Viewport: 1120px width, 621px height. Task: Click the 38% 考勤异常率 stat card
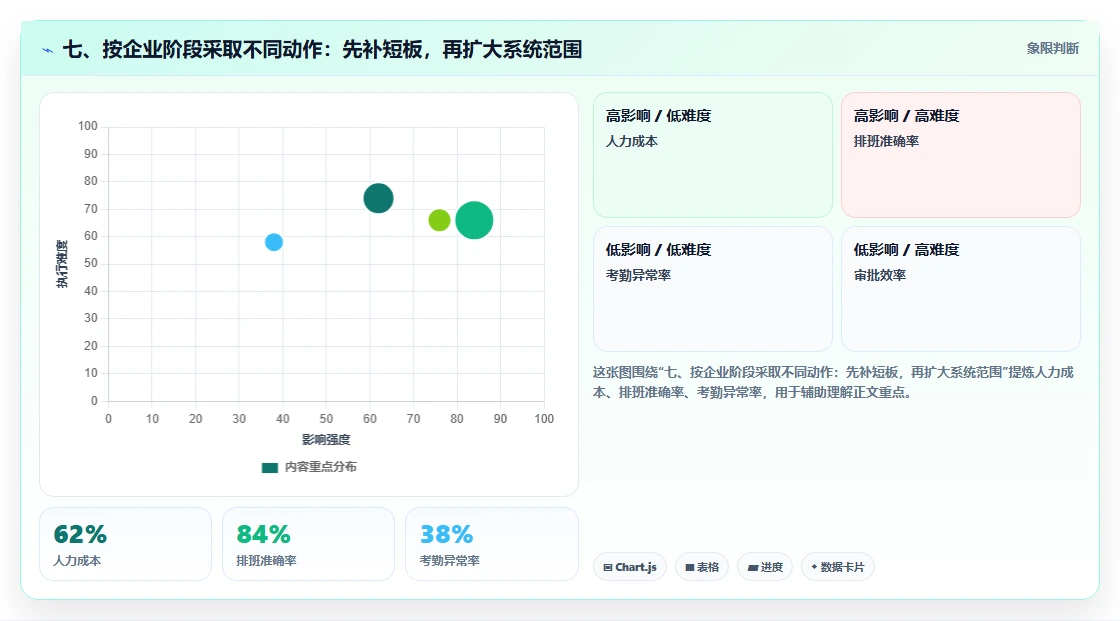(x=491, y=544)
